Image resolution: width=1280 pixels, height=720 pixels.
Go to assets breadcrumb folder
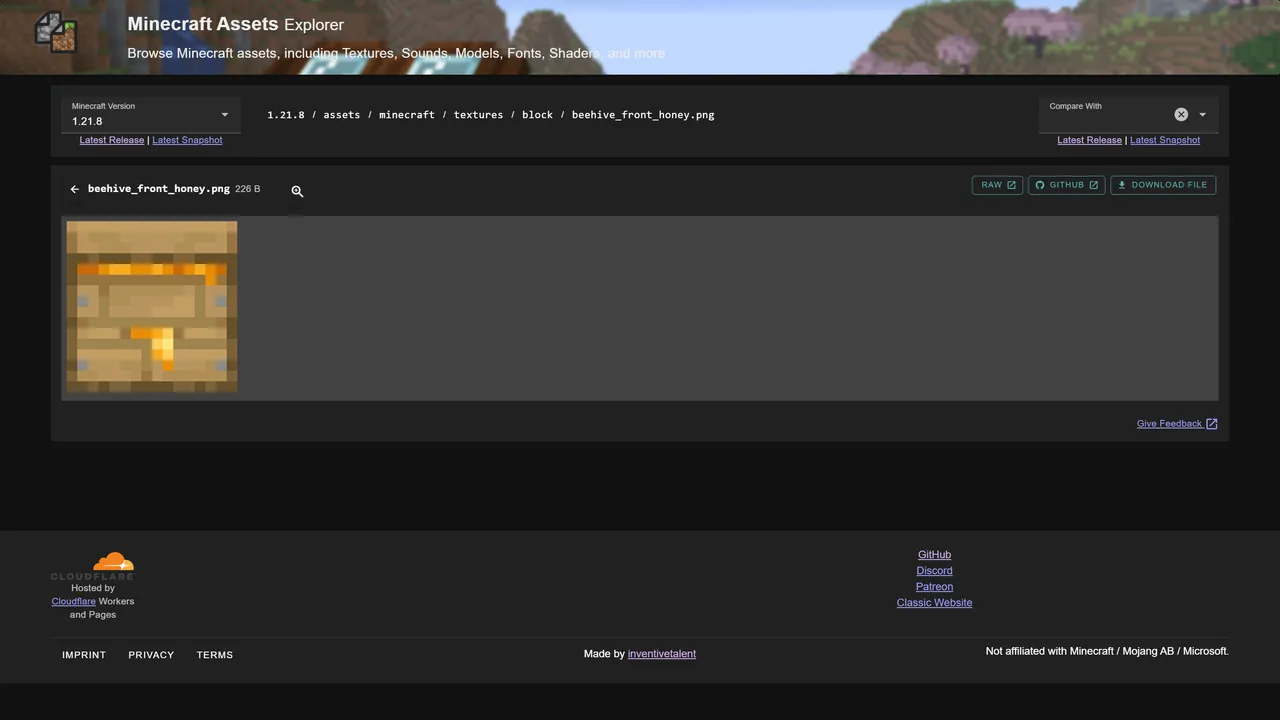tap(341, 115)
